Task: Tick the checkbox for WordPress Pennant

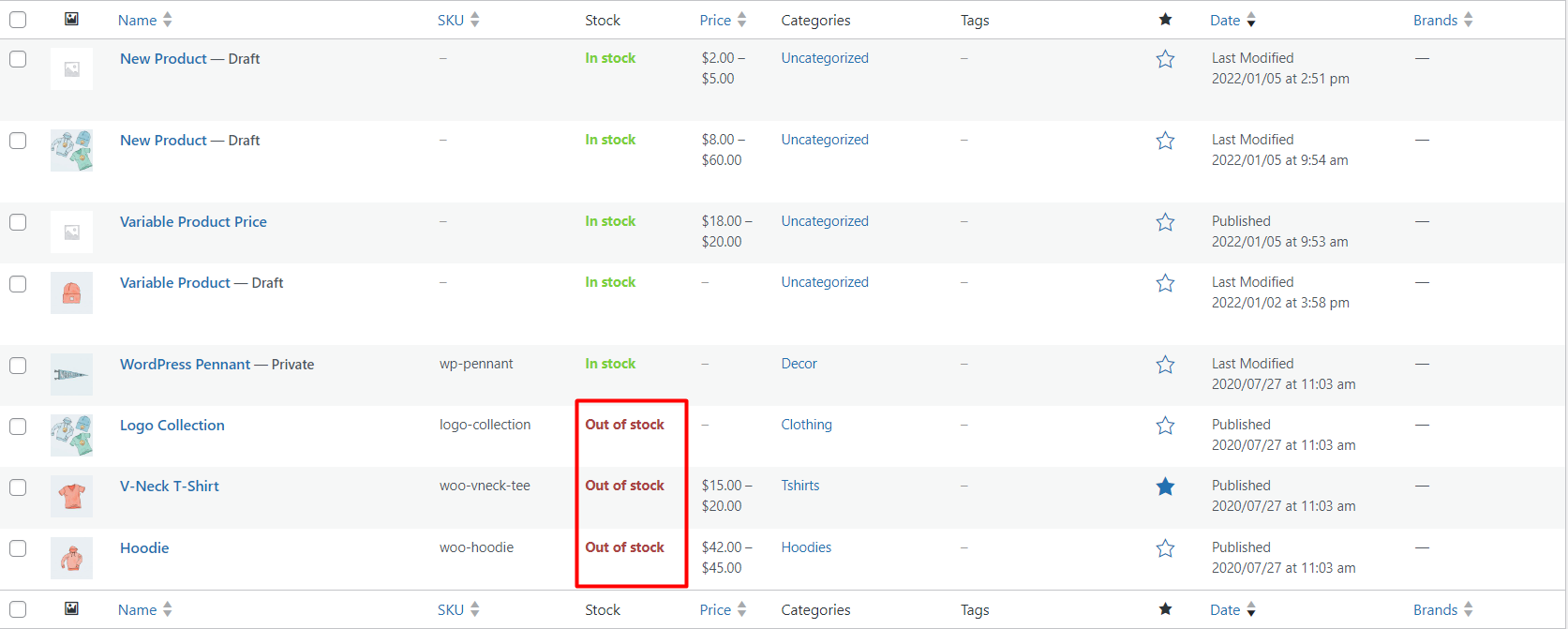Action: pos(18,366)
